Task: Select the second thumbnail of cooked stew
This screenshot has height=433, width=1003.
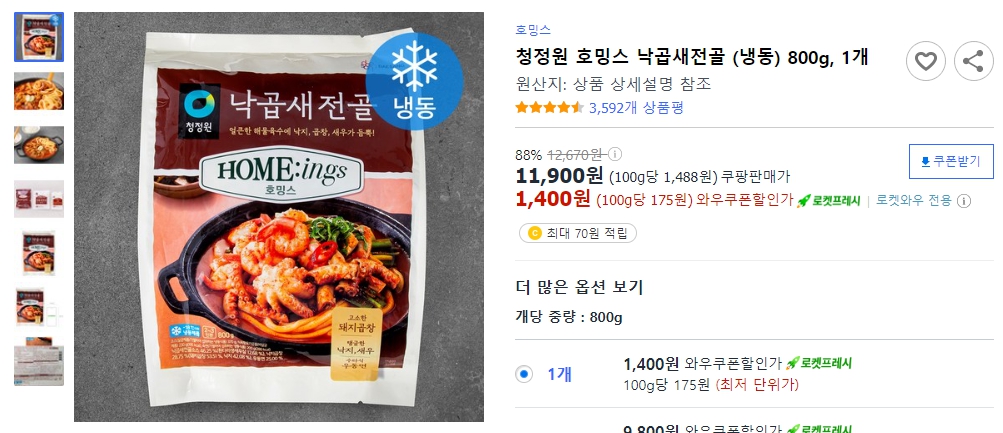Action: pyautogui.click(x=39, y=91)
